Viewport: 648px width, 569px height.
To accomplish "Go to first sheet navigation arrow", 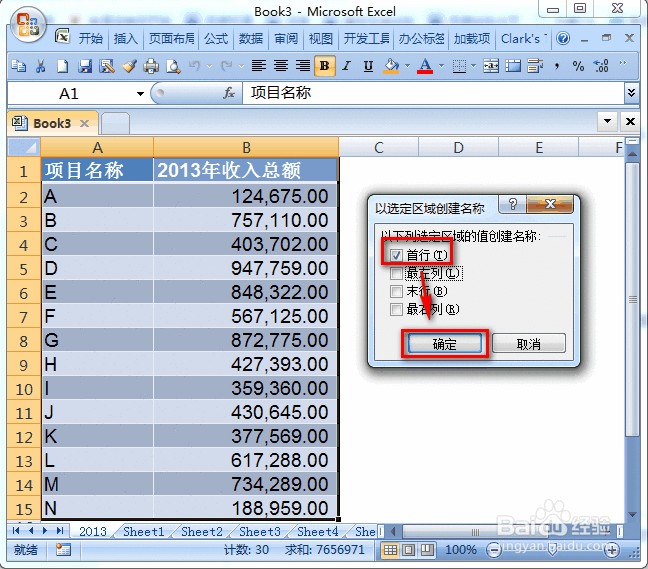I will pyautogui.click(x=17, y=531).
